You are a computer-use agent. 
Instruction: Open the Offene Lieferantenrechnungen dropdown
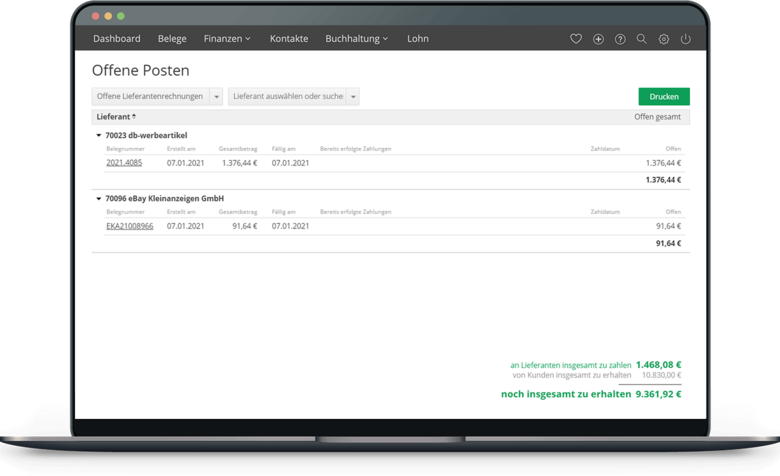click(x=217, y=97)
